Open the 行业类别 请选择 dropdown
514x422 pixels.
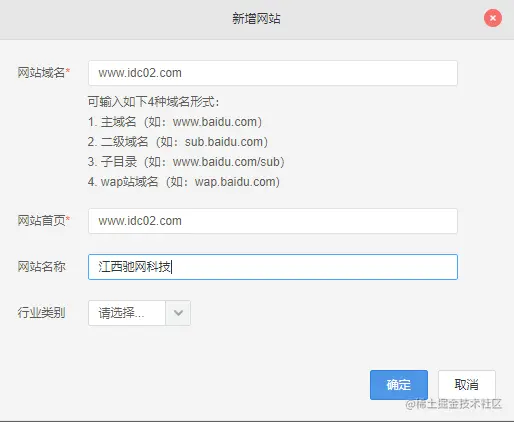tap(139, 313)
